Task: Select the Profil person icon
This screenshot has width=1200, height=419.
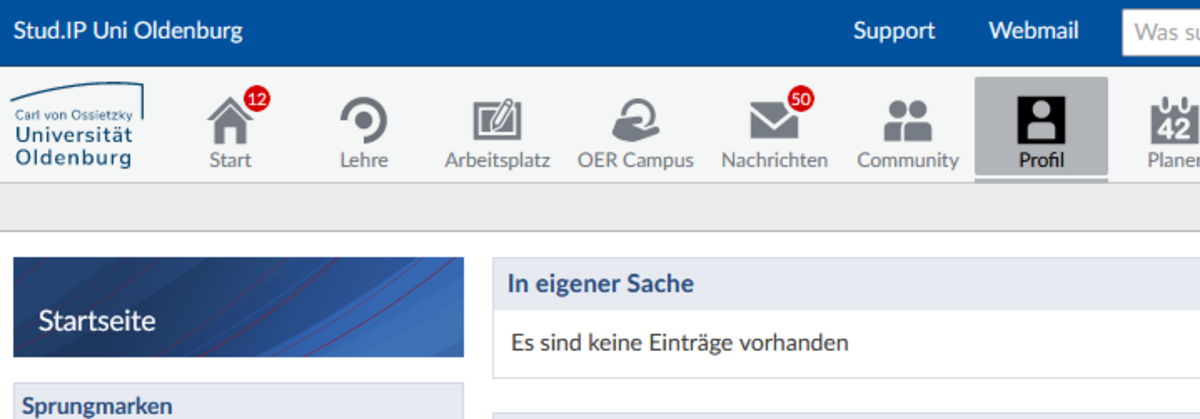Action: 1041,121
